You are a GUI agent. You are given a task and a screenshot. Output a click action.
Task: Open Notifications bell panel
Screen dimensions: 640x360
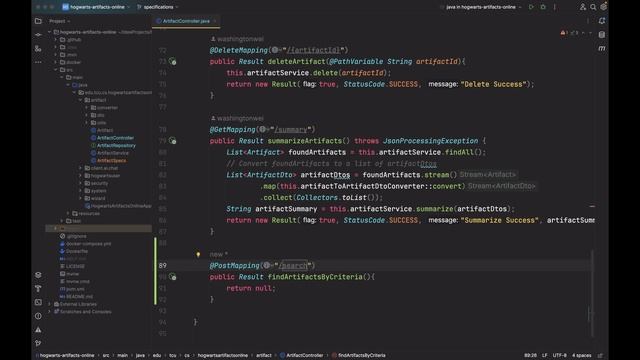(x=602, y=21)
